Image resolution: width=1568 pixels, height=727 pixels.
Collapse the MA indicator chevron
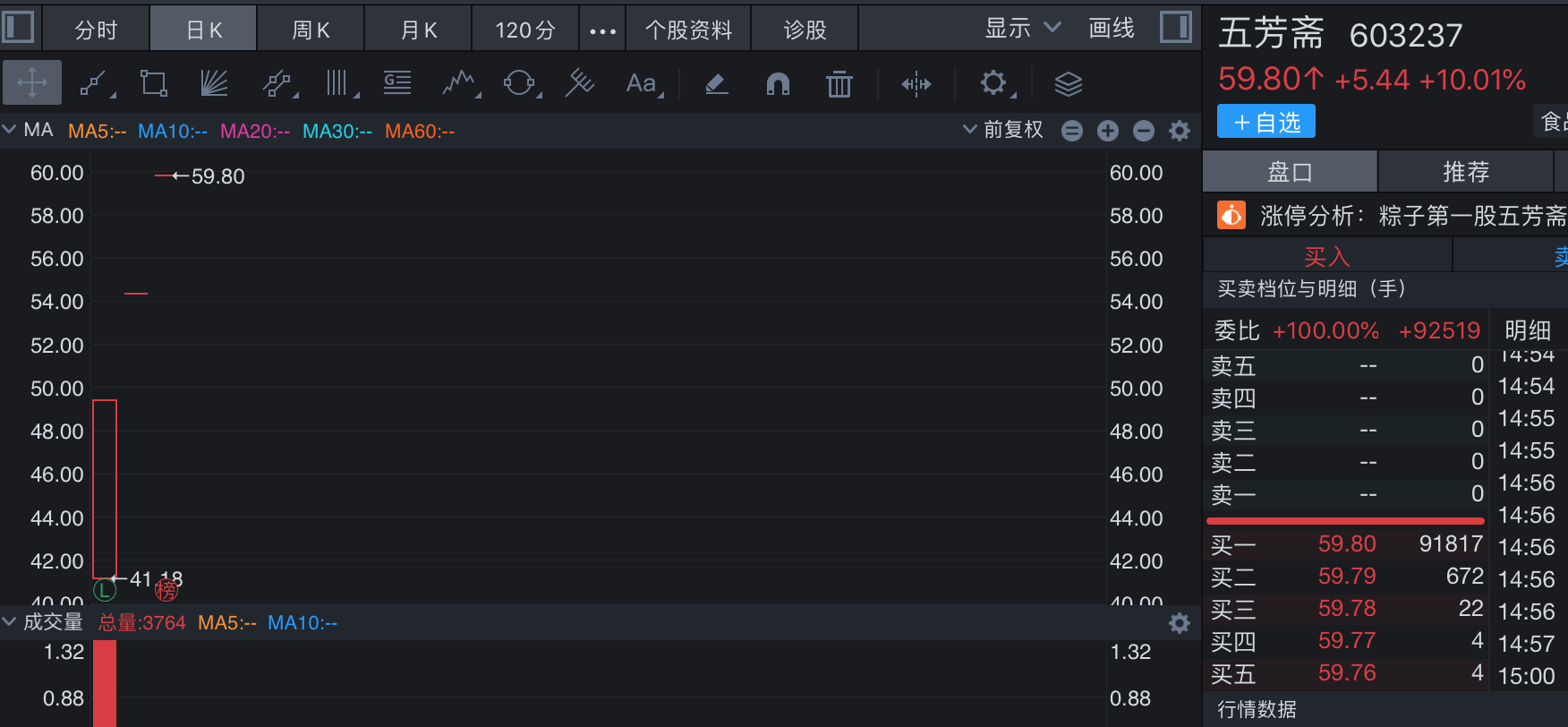(9, 130)
